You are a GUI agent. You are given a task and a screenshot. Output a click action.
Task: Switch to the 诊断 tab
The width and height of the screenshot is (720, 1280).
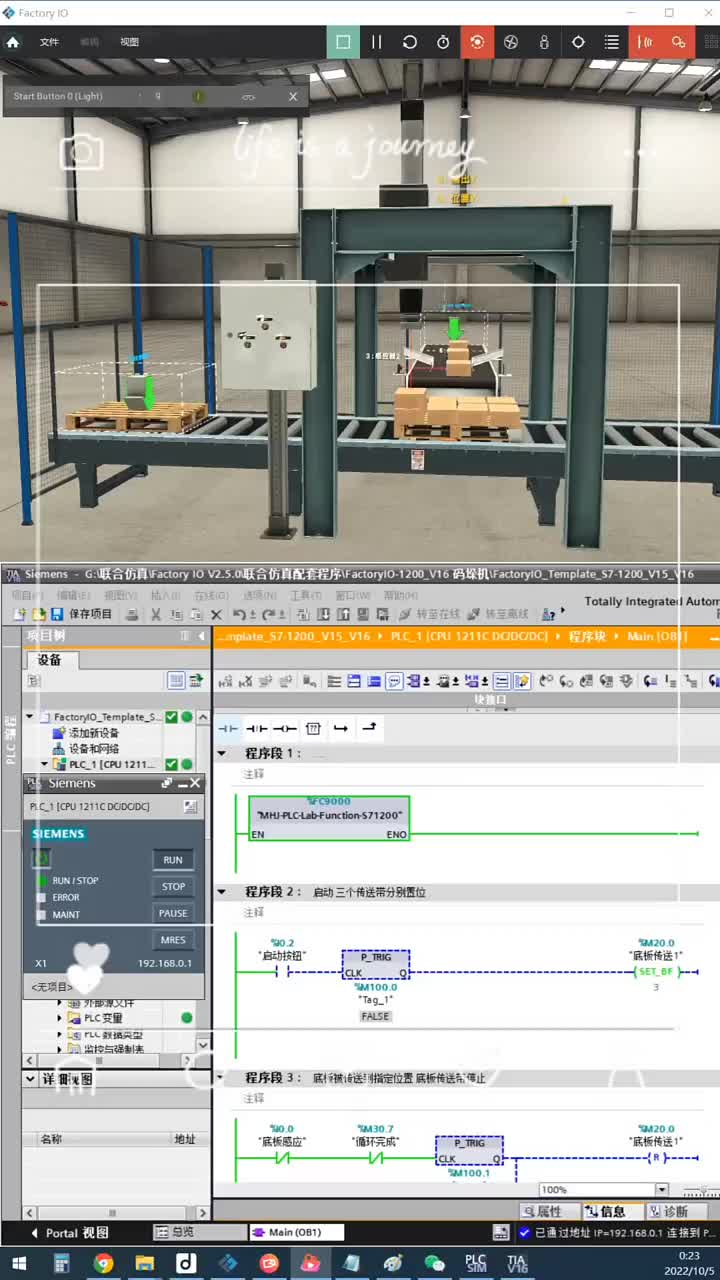(675, 1211)
